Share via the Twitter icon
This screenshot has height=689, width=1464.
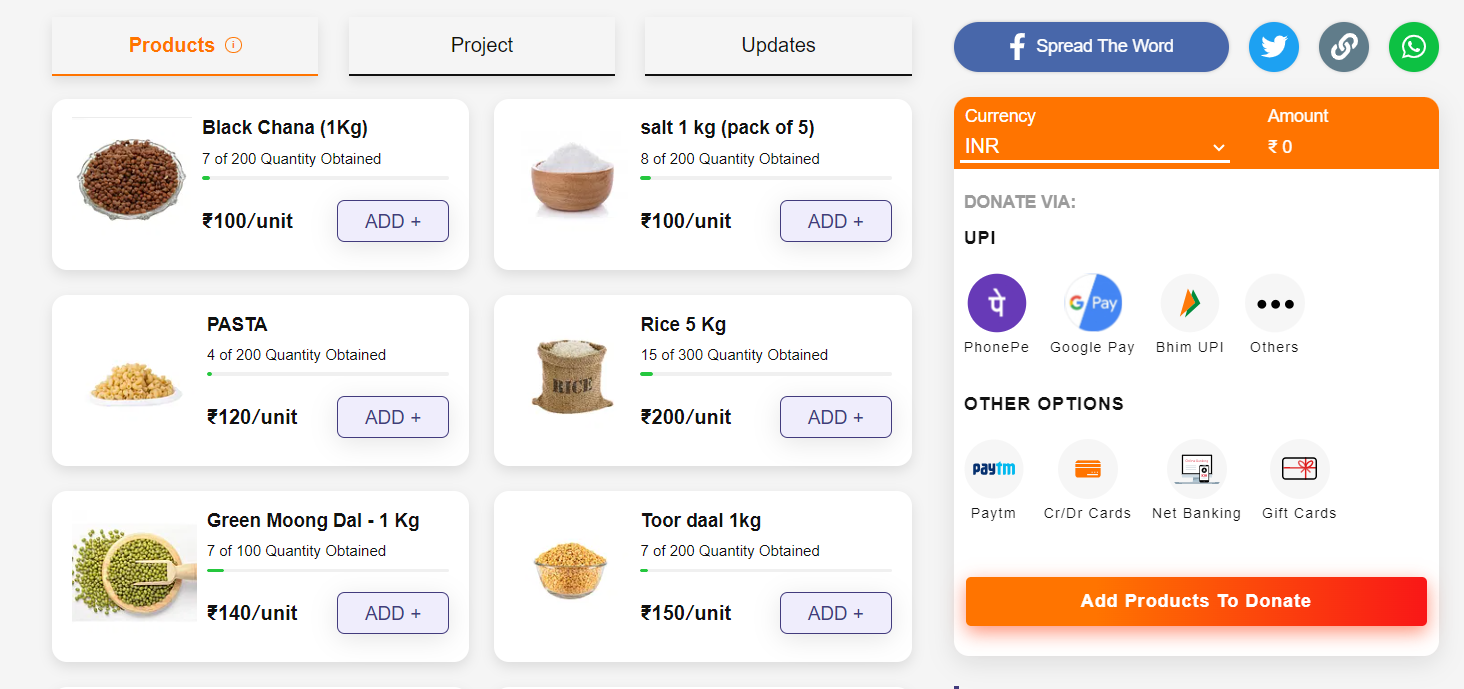tap(1274, 47)
